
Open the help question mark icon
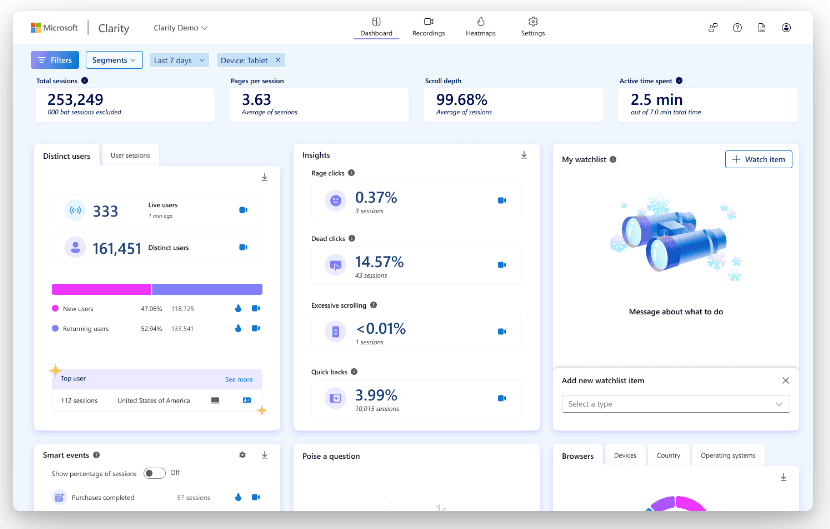click(737, 28)
